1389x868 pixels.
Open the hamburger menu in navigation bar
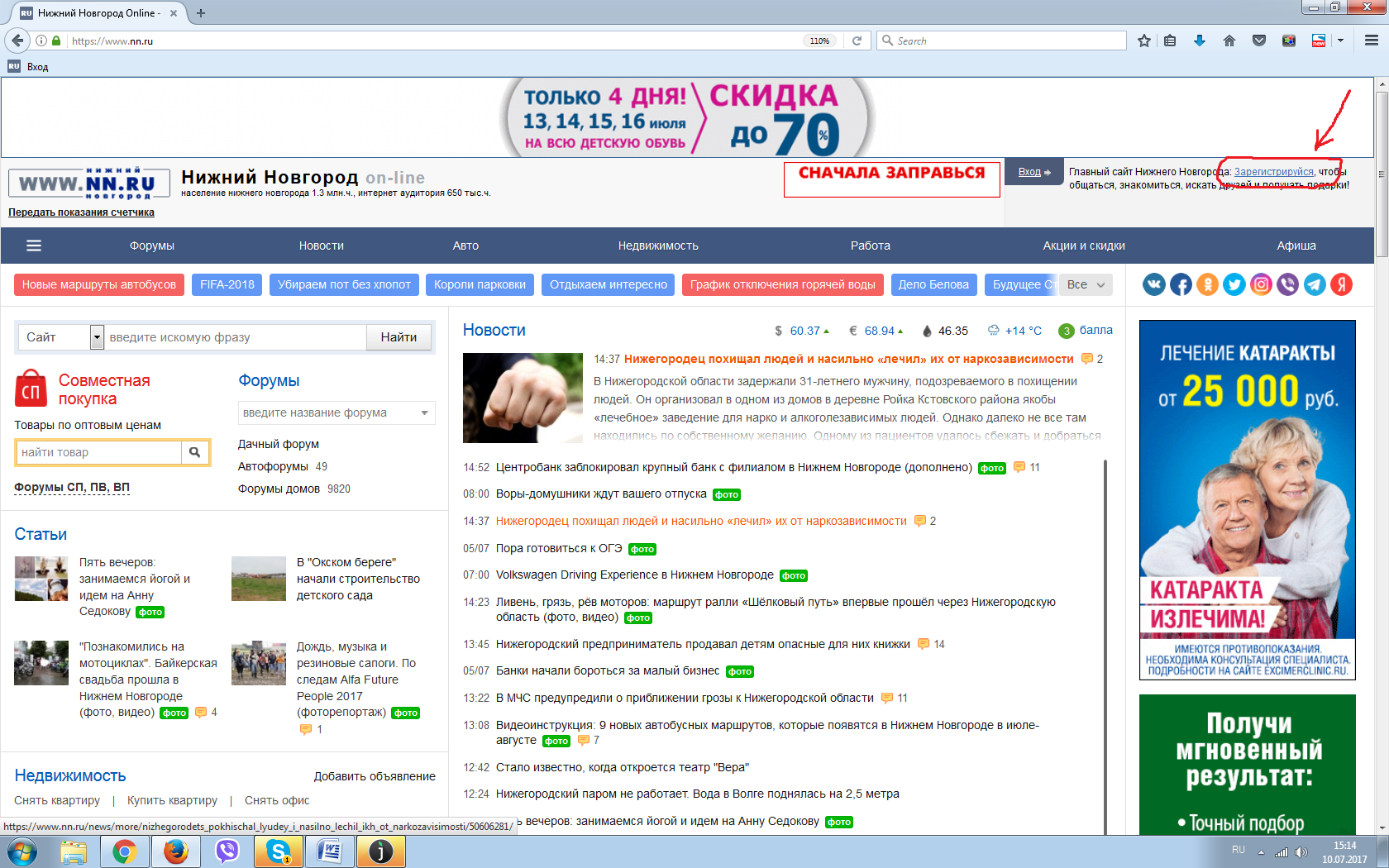(34, 246)
